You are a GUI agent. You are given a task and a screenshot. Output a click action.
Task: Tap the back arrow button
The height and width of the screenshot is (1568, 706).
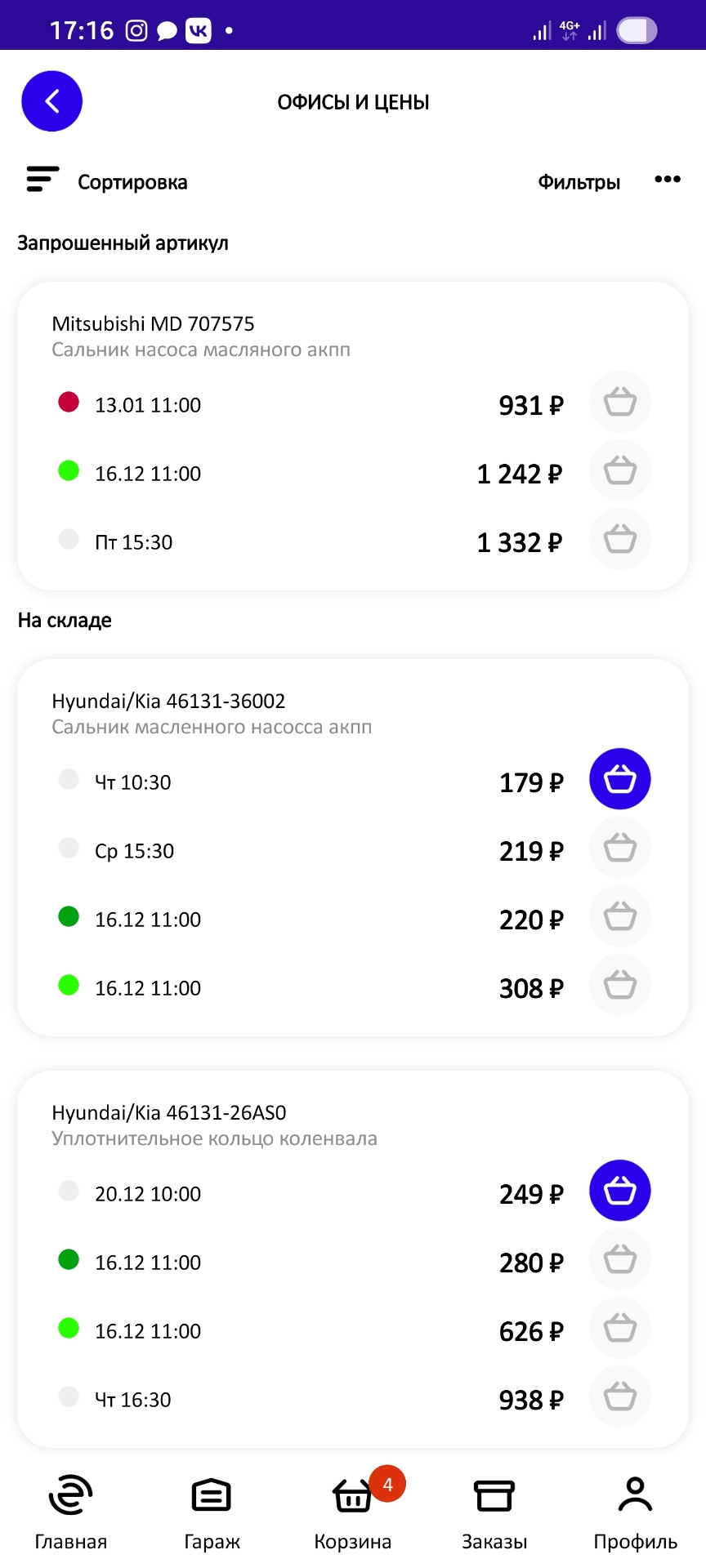click(51, 101)
